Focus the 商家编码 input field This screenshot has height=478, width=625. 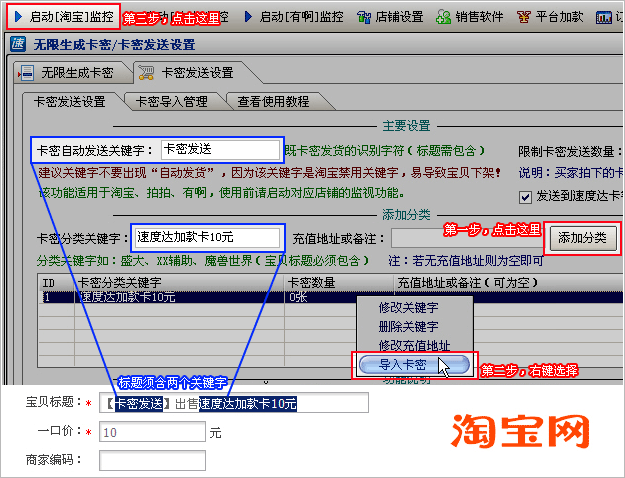coord(152,460)
